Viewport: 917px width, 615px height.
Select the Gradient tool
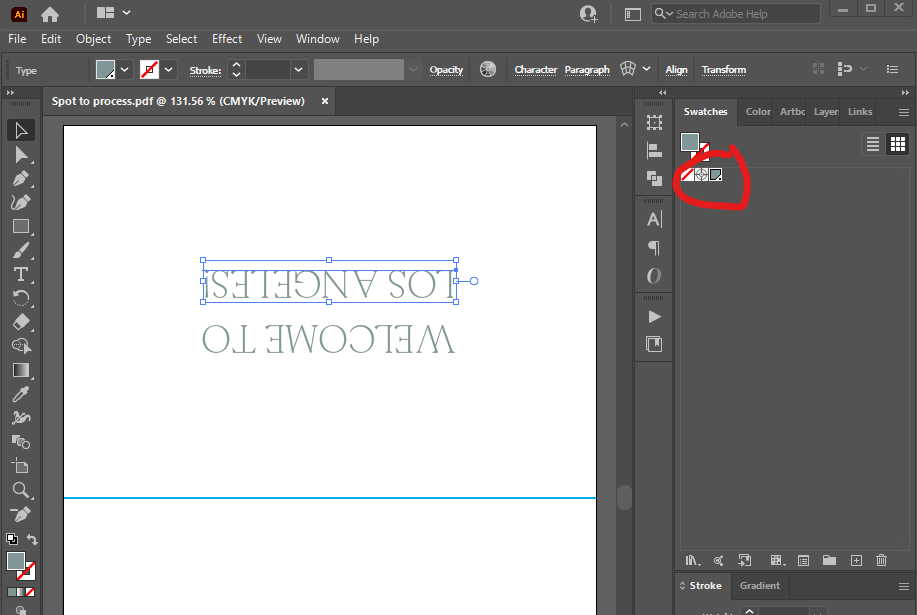(20, 370)
